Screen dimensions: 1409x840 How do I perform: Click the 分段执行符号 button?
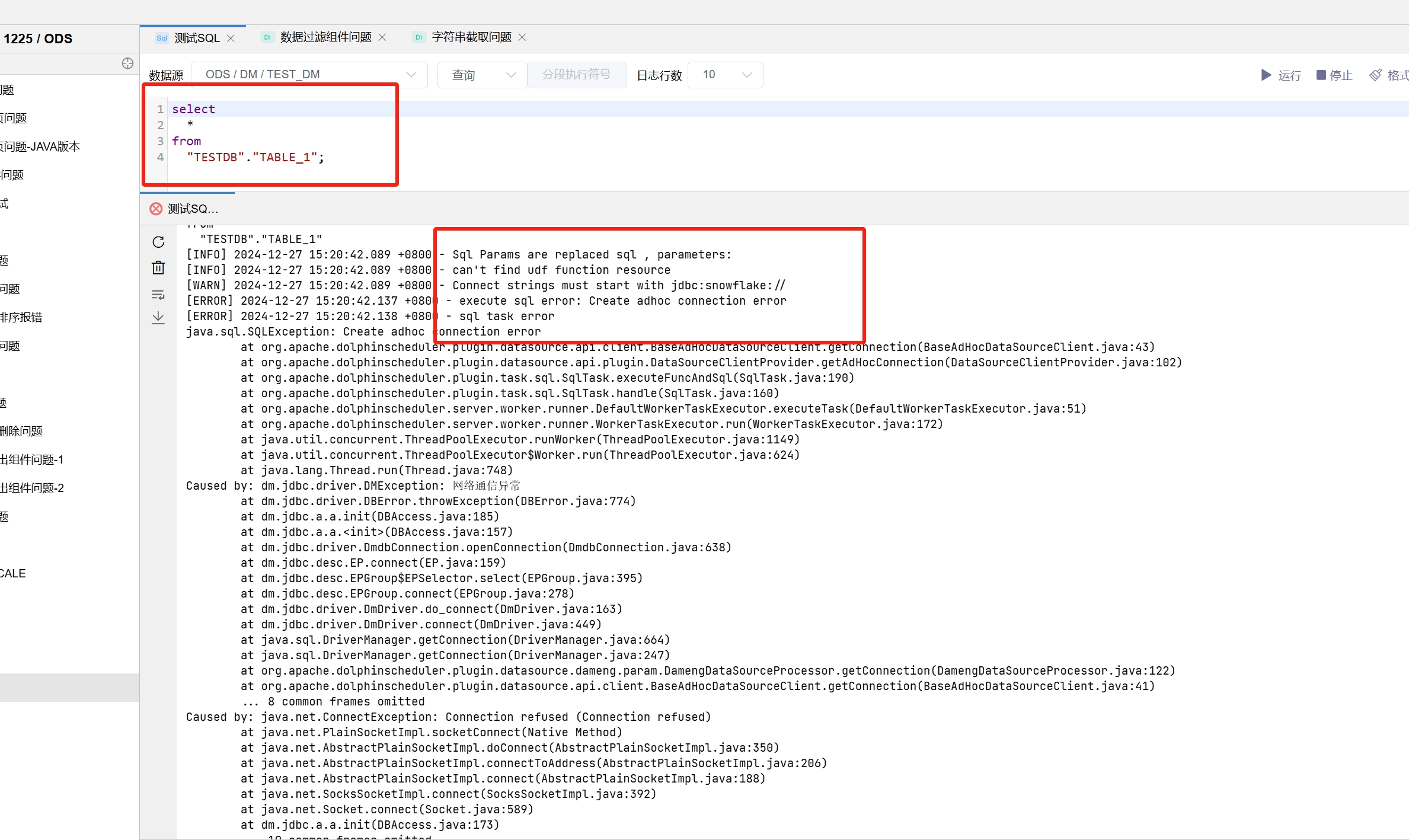[x=576, y=75]
